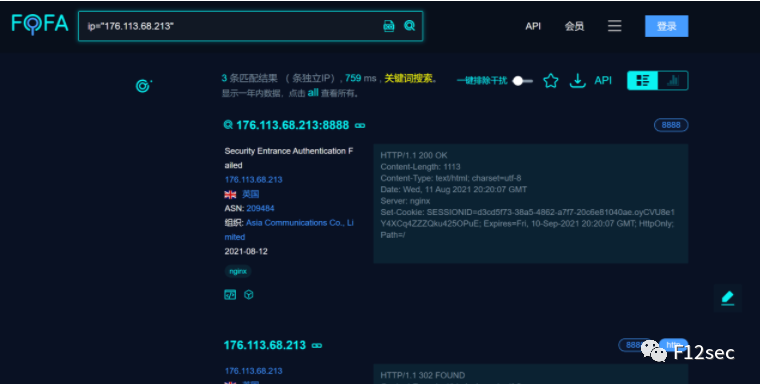Screen dimensions: 760x384
Task: View website source code icon under nginx tag
Action: pos(230,294)
